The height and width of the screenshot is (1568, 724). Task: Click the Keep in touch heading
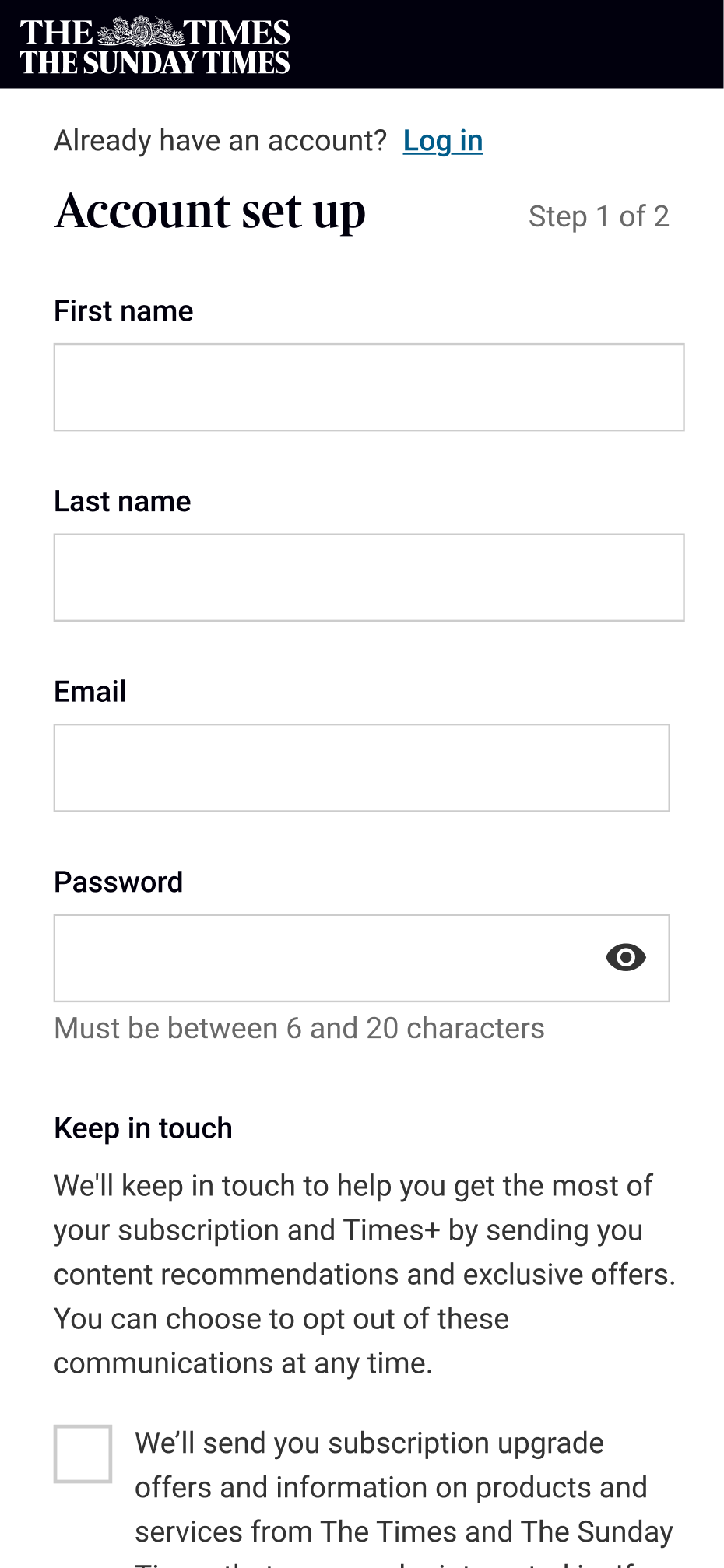coord(143,1128)
